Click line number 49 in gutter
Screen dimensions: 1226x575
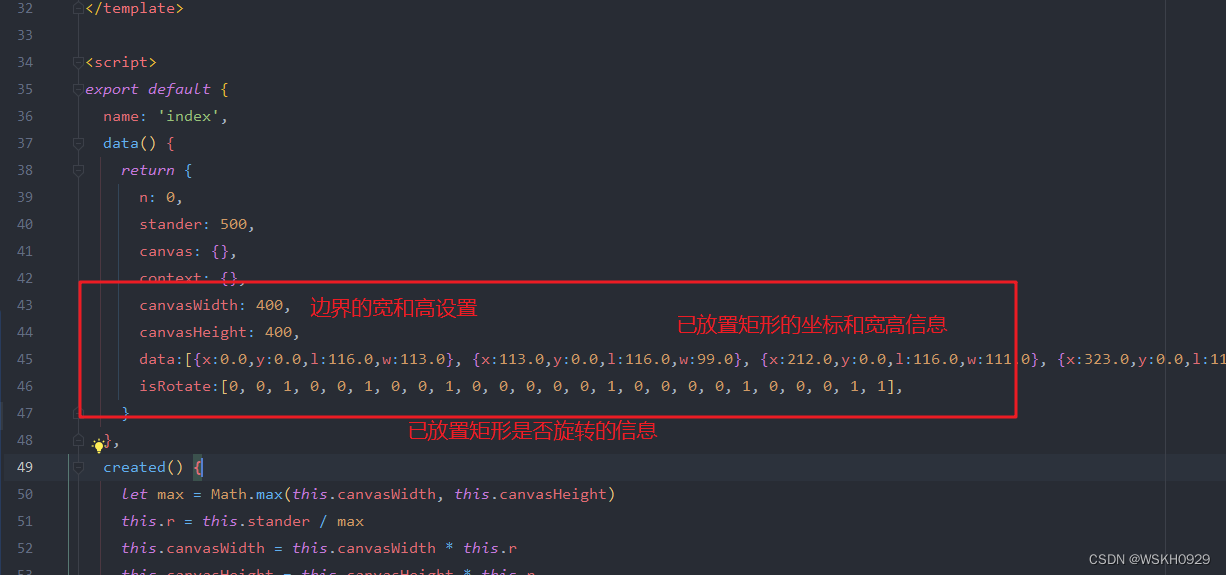click(x=24, y=467)
